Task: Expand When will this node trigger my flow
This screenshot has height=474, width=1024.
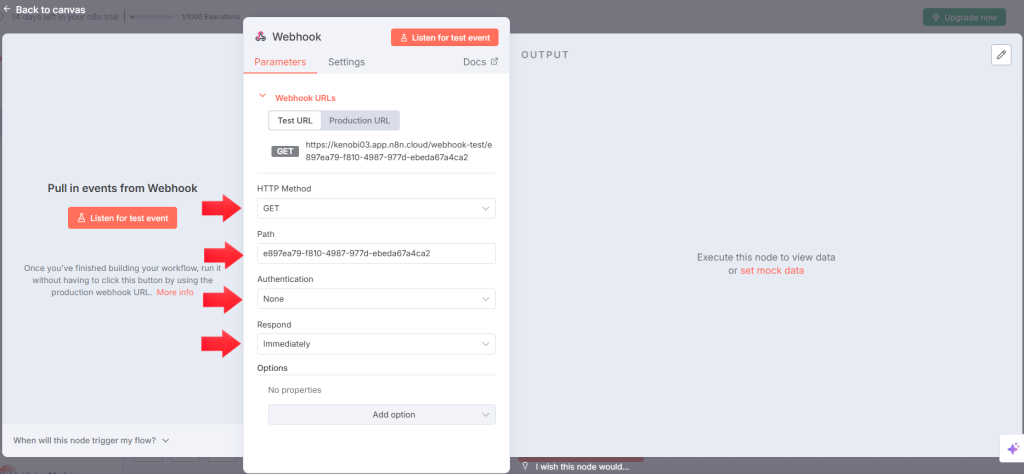Action: coord(91,440)
